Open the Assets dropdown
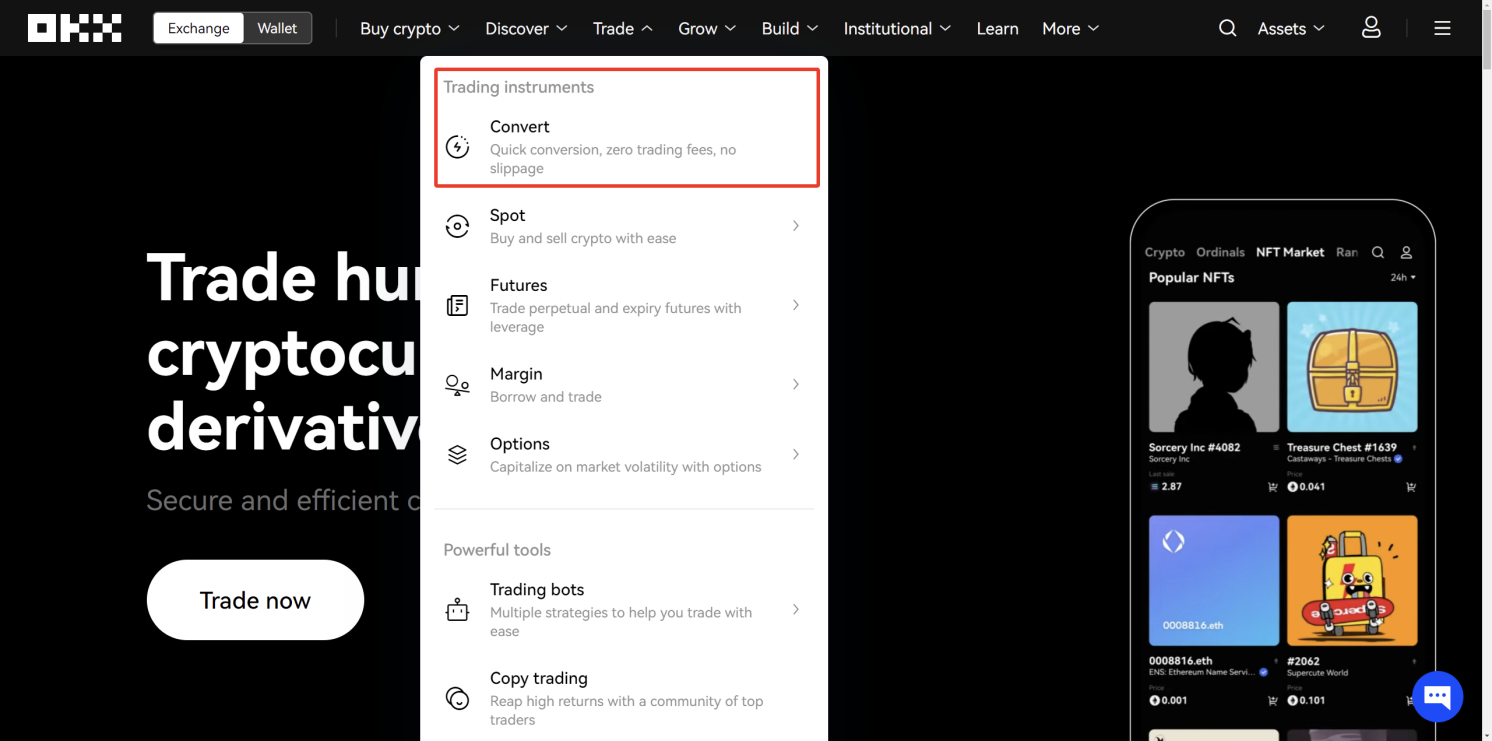Screen dimensions: 1492x741 pos(1291,28)
